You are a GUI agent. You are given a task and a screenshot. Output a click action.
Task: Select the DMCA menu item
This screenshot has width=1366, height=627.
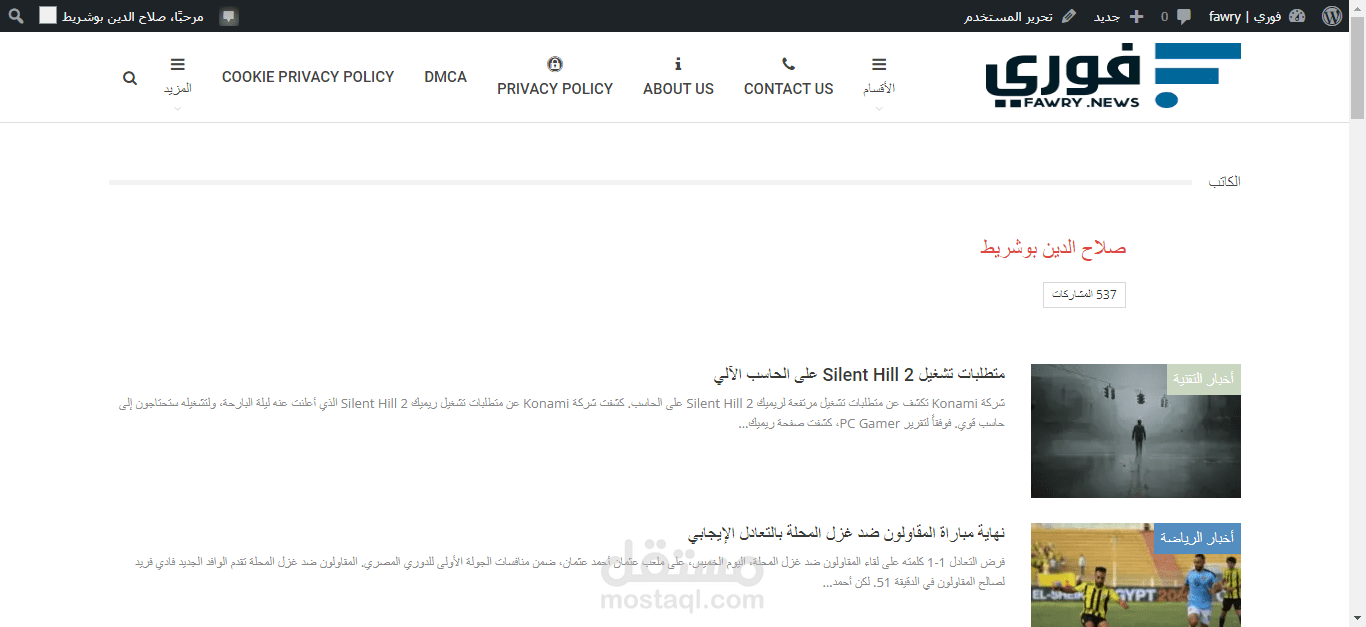tap(445, 76)
